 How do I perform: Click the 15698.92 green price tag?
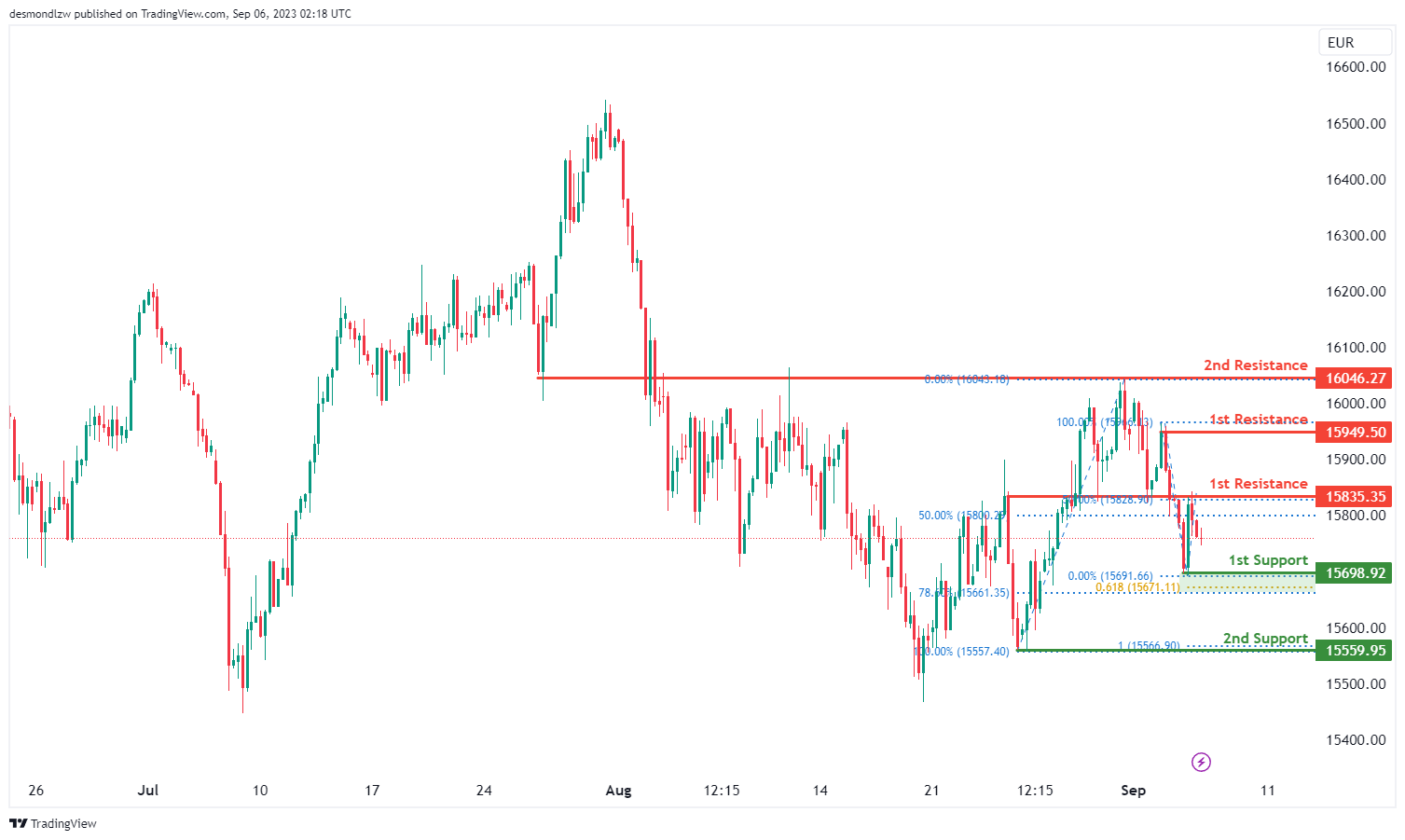click(x=1354, y=572)
